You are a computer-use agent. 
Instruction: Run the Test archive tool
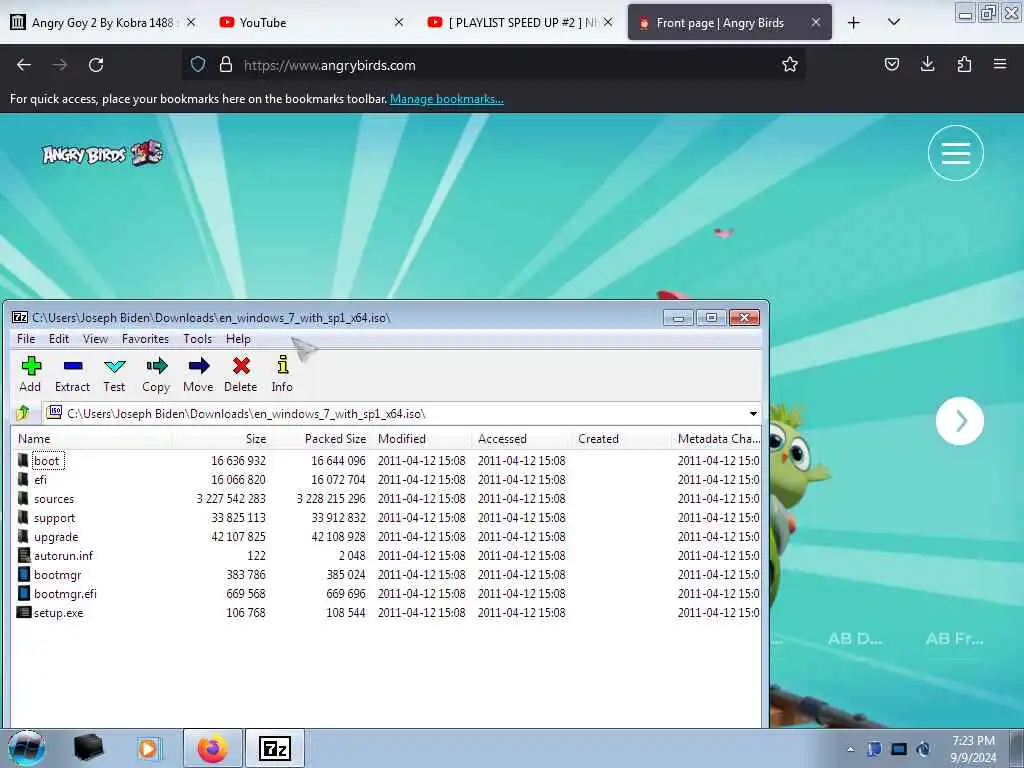coord(114,374)
